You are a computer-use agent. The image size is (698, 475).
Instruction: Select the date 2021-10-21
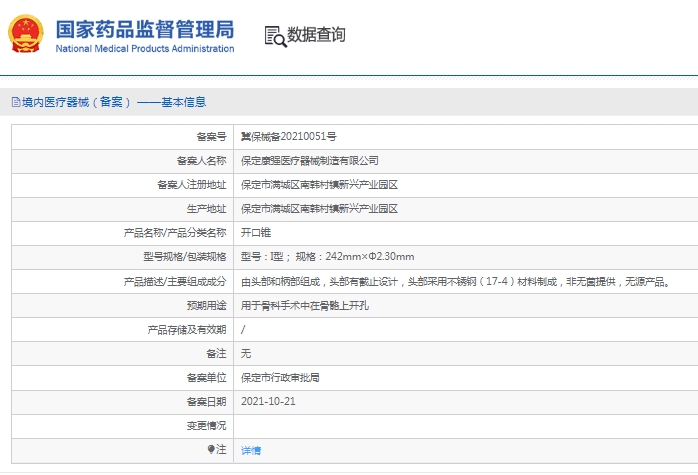(268, 401)
